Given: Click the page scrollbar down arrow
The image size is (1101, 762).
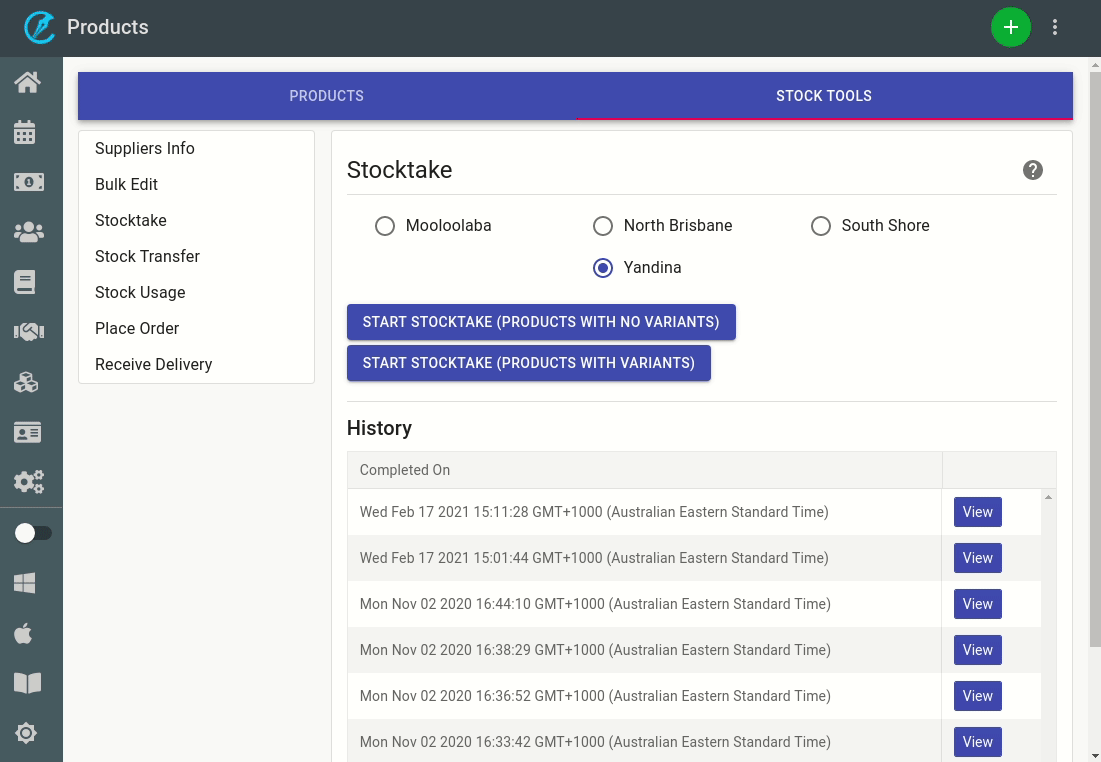Looking at the screenshot, I should click(x=1095, y=755).
